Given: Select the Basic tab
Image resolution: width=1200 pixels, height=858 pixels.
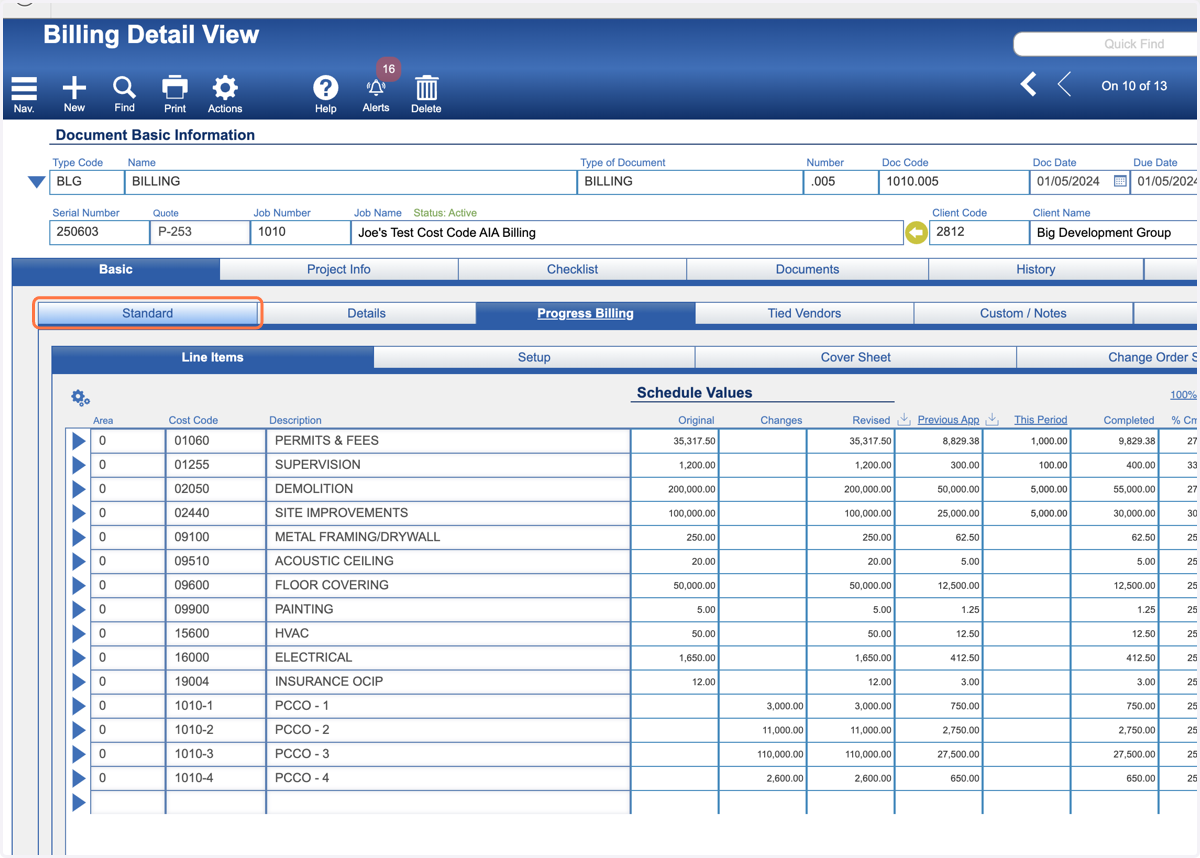Looking at the screenshot, I should (x=116, y=269).
